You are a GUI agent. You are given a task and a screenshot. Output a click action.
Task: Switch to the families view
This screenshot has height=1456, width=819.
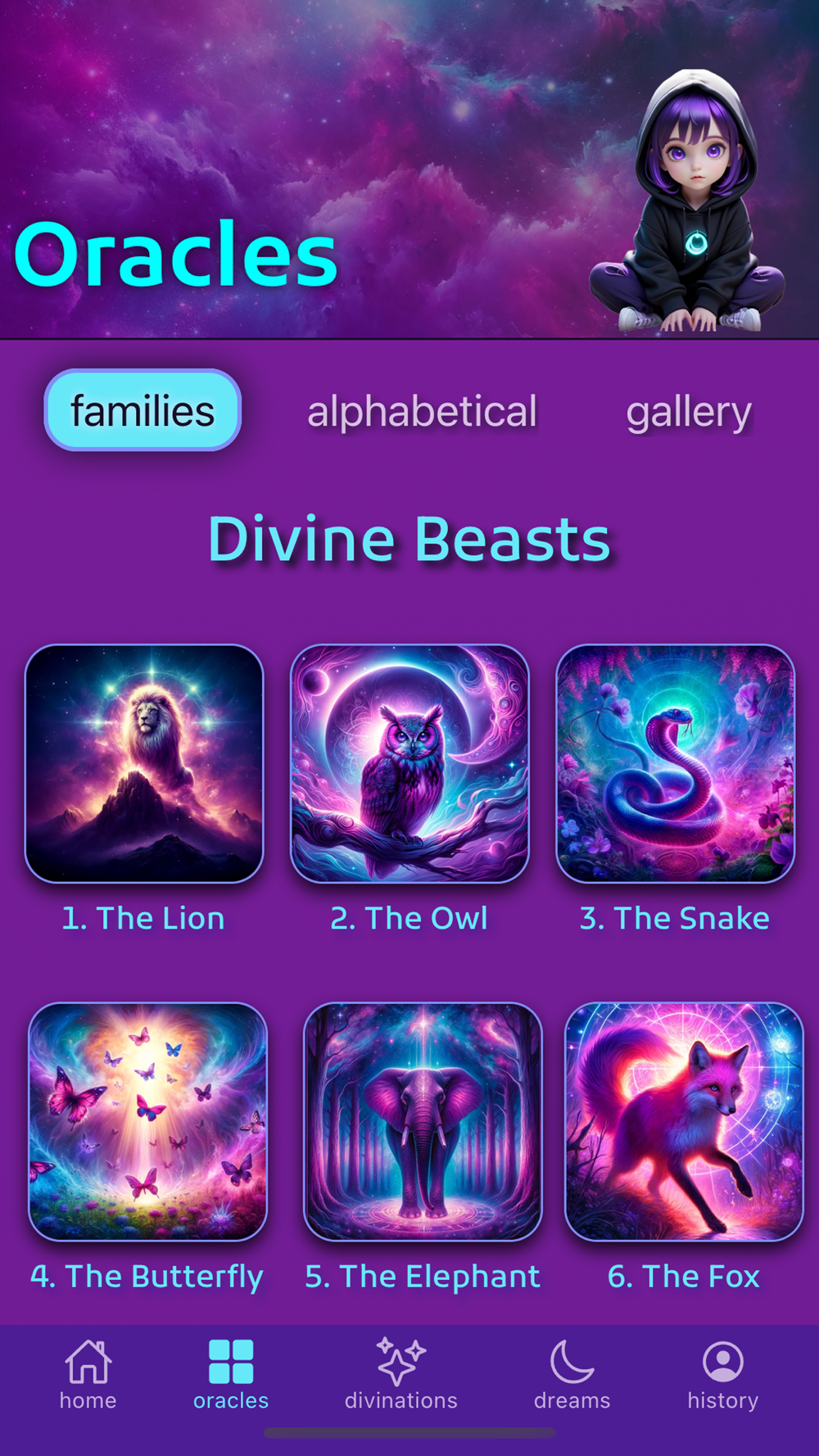tap(143, 410)
